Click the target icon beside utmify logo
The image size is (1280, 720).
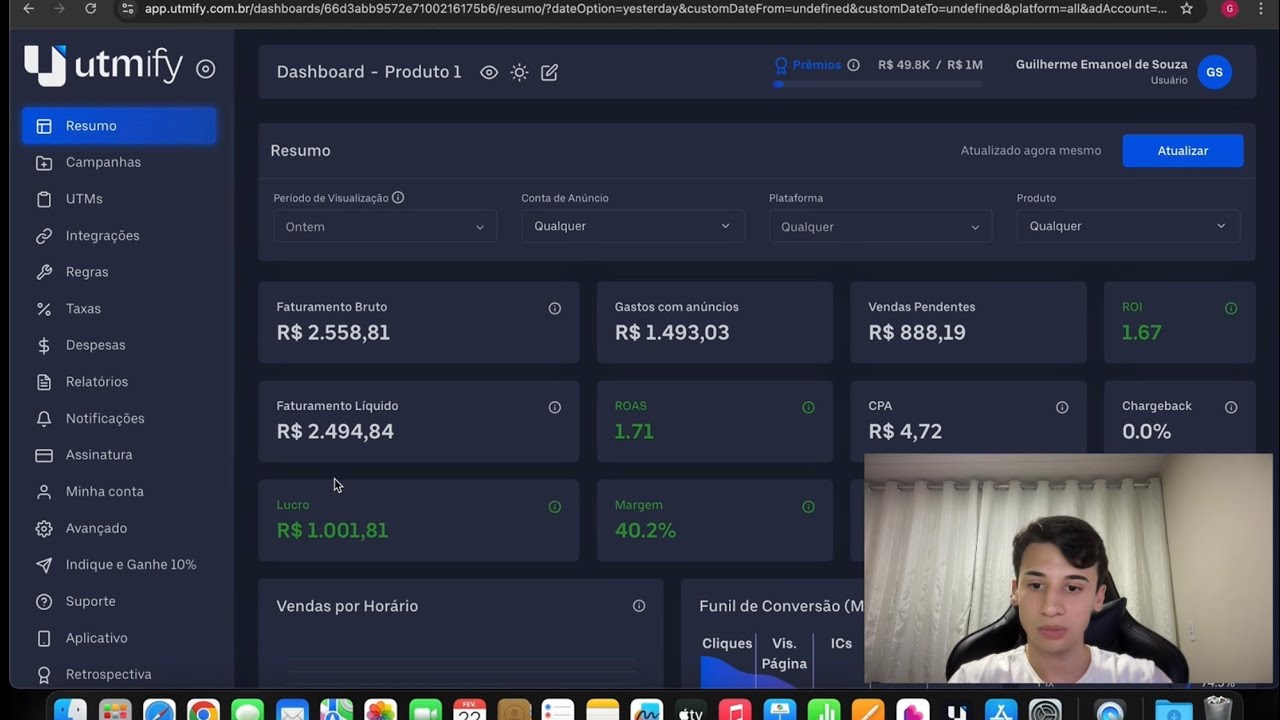coord(206,69)
